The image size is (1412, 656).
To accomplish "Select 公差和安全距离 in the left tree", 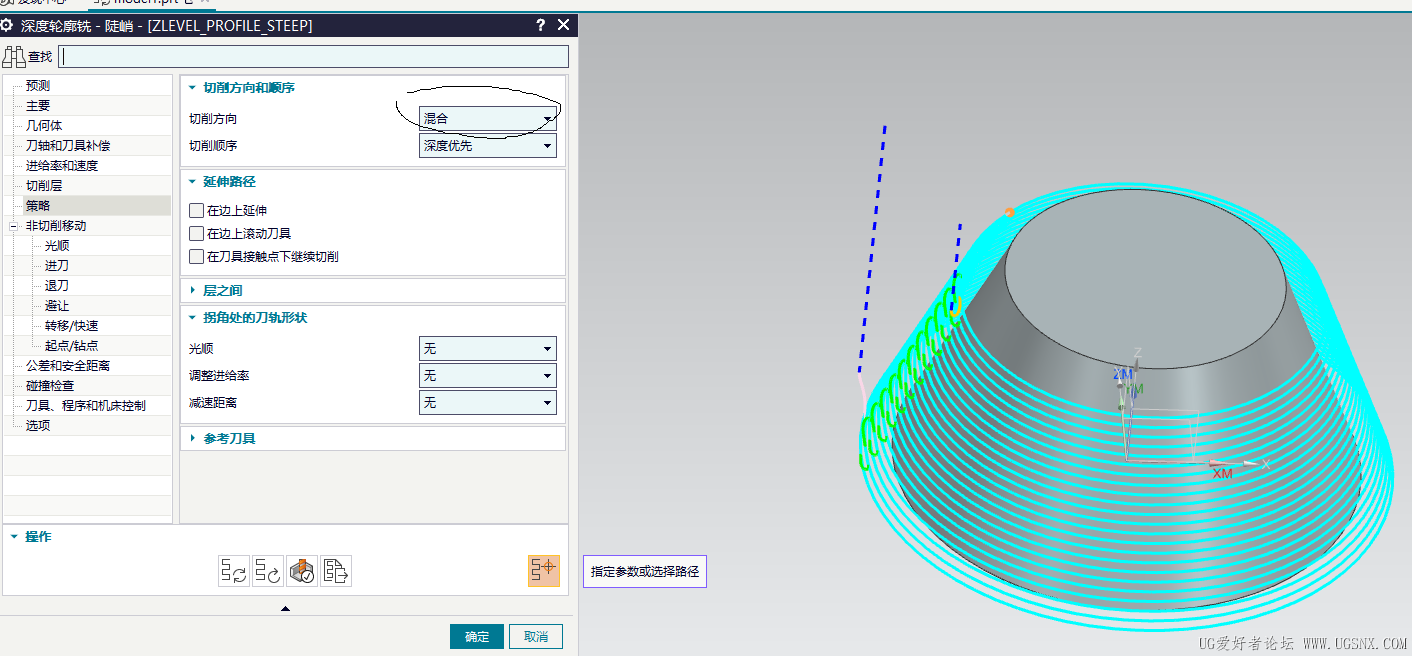I will point(68,366).
